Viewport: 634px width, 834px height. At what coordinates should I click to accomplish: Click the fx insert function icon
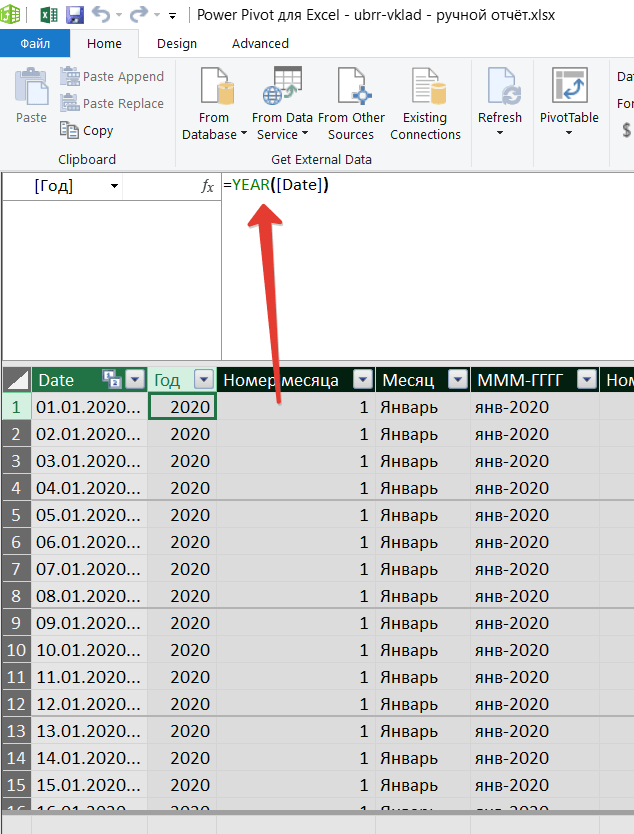click(x=207, y=186)
